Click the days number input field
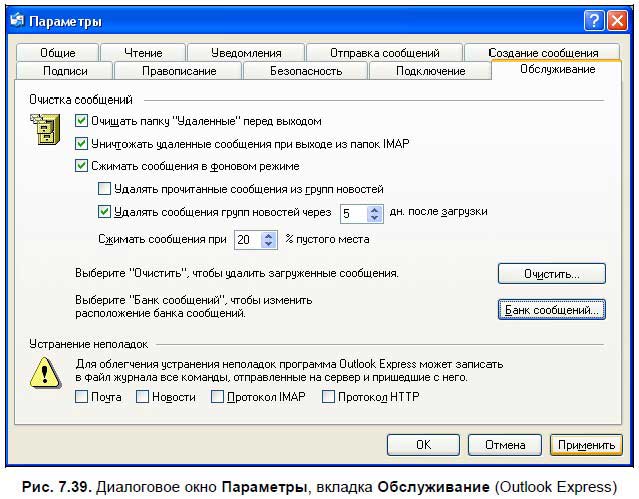Screen dimensions: 639x499 click(352, 213)
